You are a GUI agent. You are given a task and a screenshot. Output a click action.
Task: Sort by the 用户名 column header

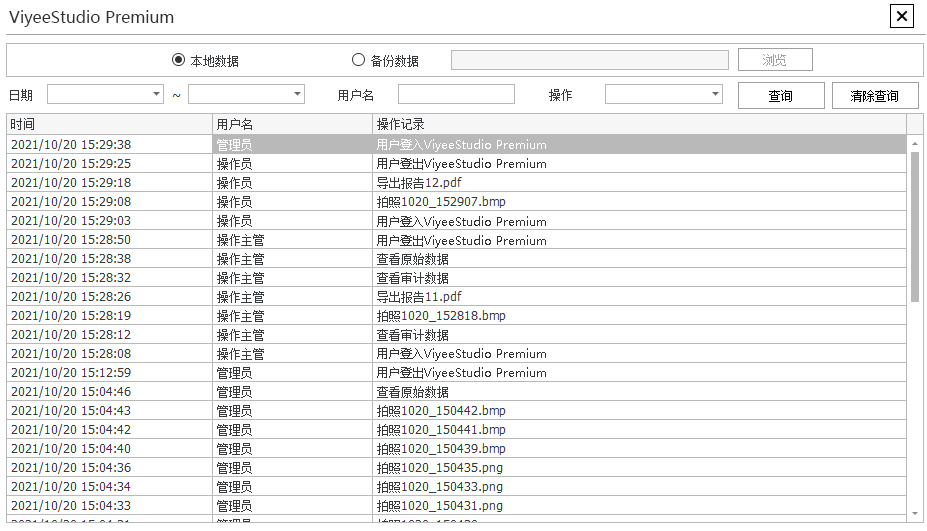point(292,124)
